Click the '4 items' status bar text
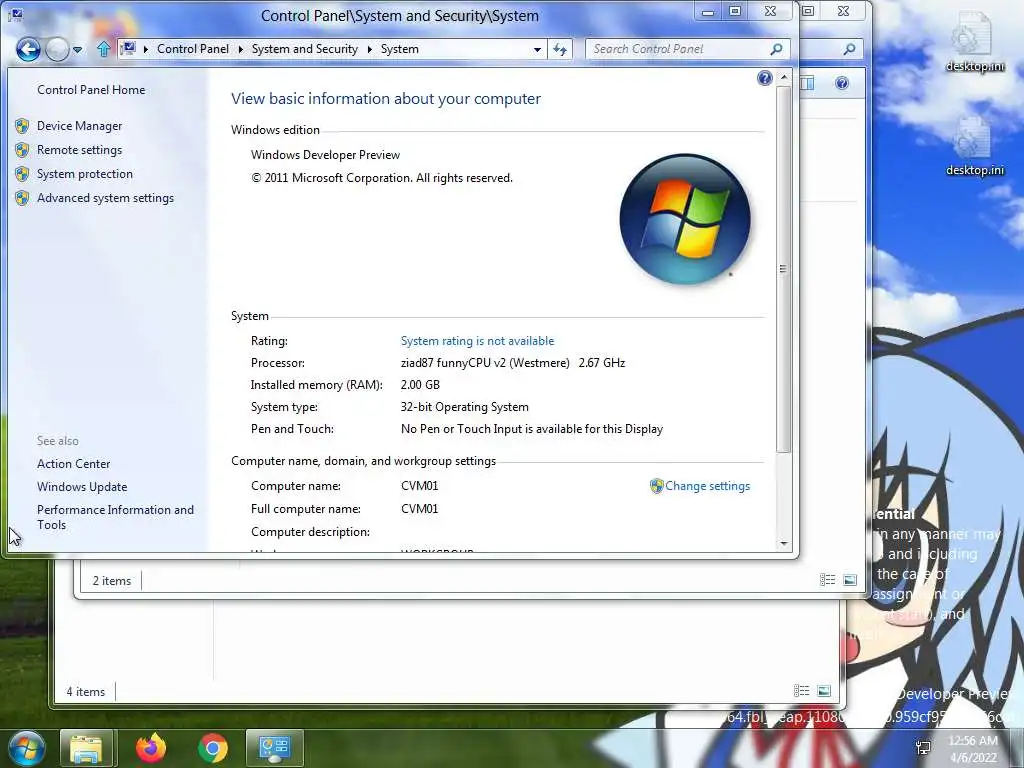The height and width of the screenshot is (768, 1024). pos(86,692)
